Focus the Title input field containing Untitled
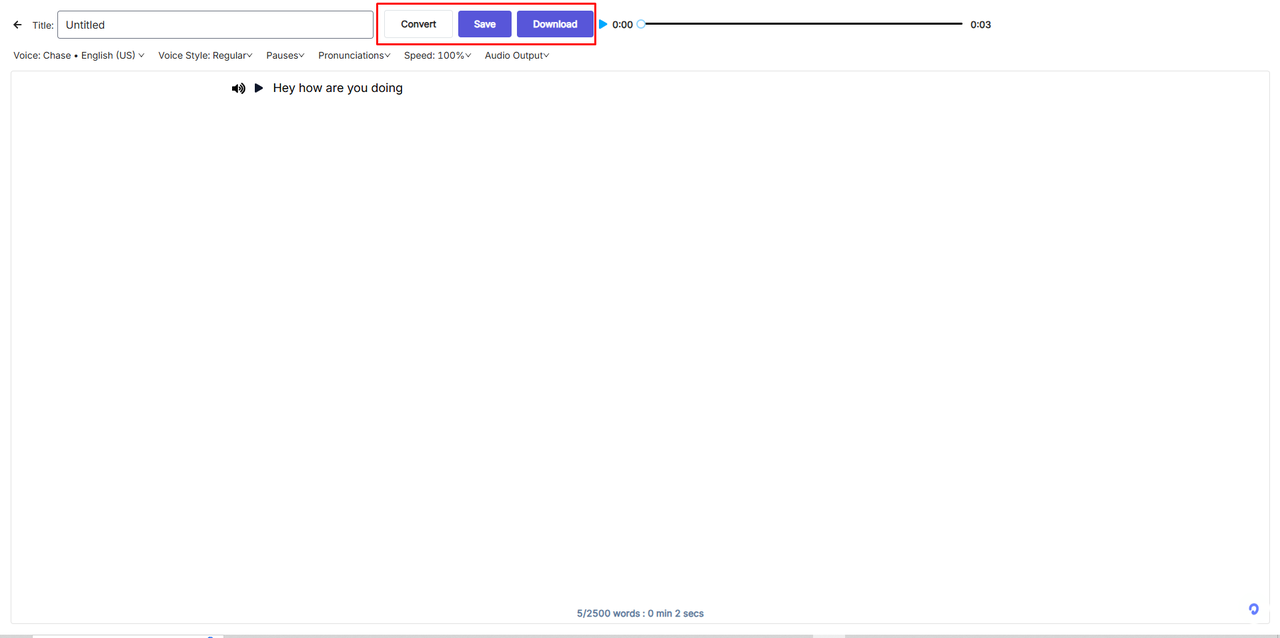This screenshot has height=638, width=1280. point(215,25)
